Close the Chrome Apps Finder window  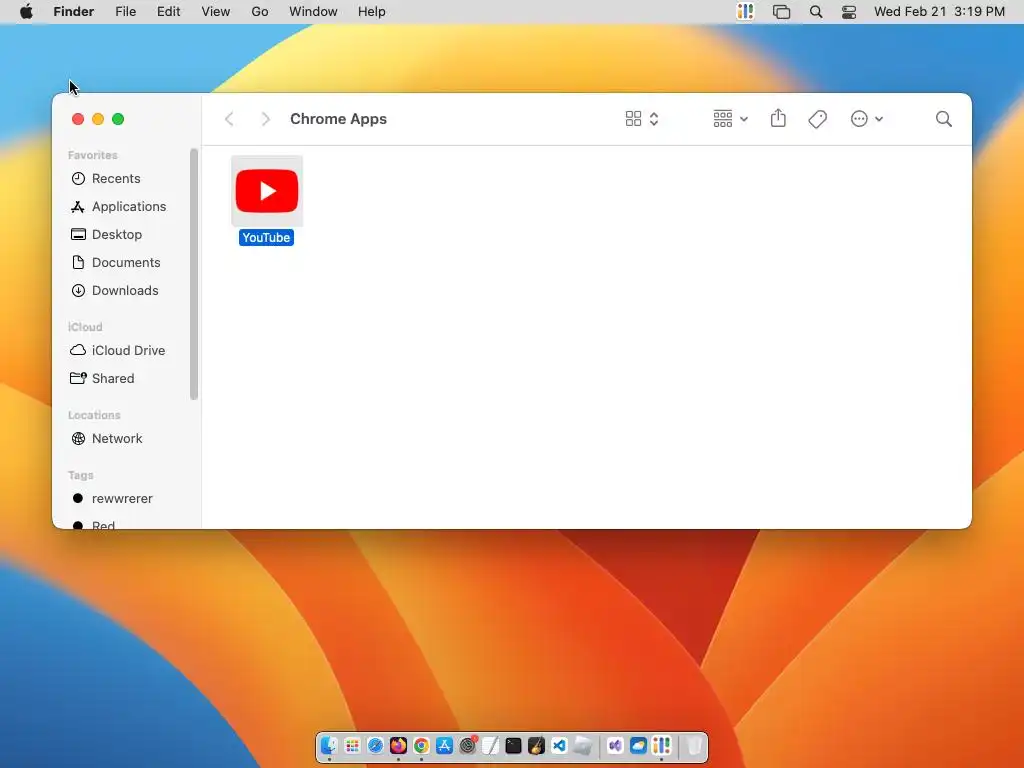pos(78,119)
